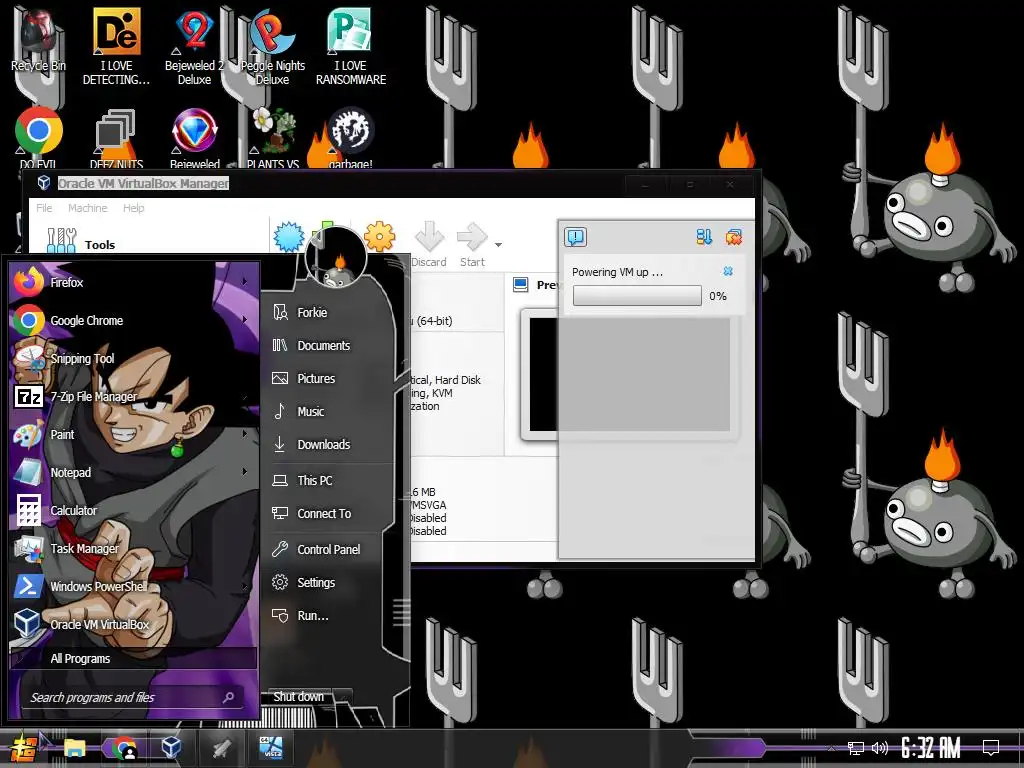
Task: Open the network tray icon
Action: (856, 748)
